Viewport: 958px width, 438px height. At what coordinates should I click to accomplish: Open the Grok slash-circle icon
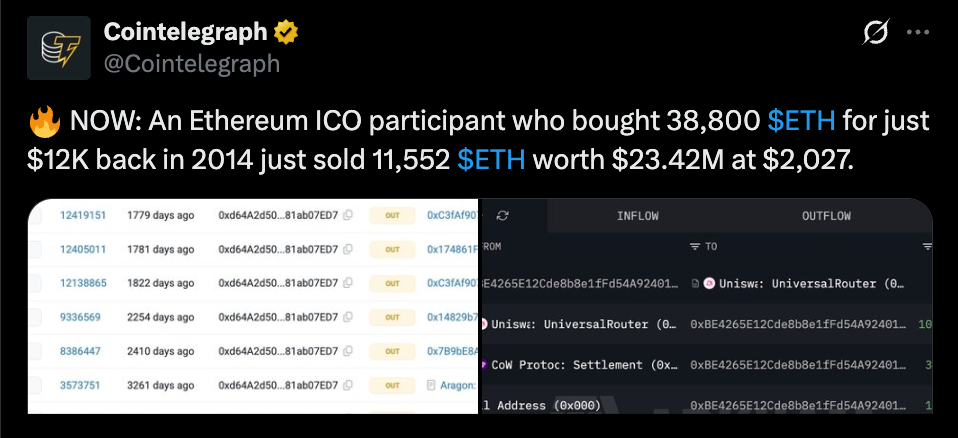point(875,33)
